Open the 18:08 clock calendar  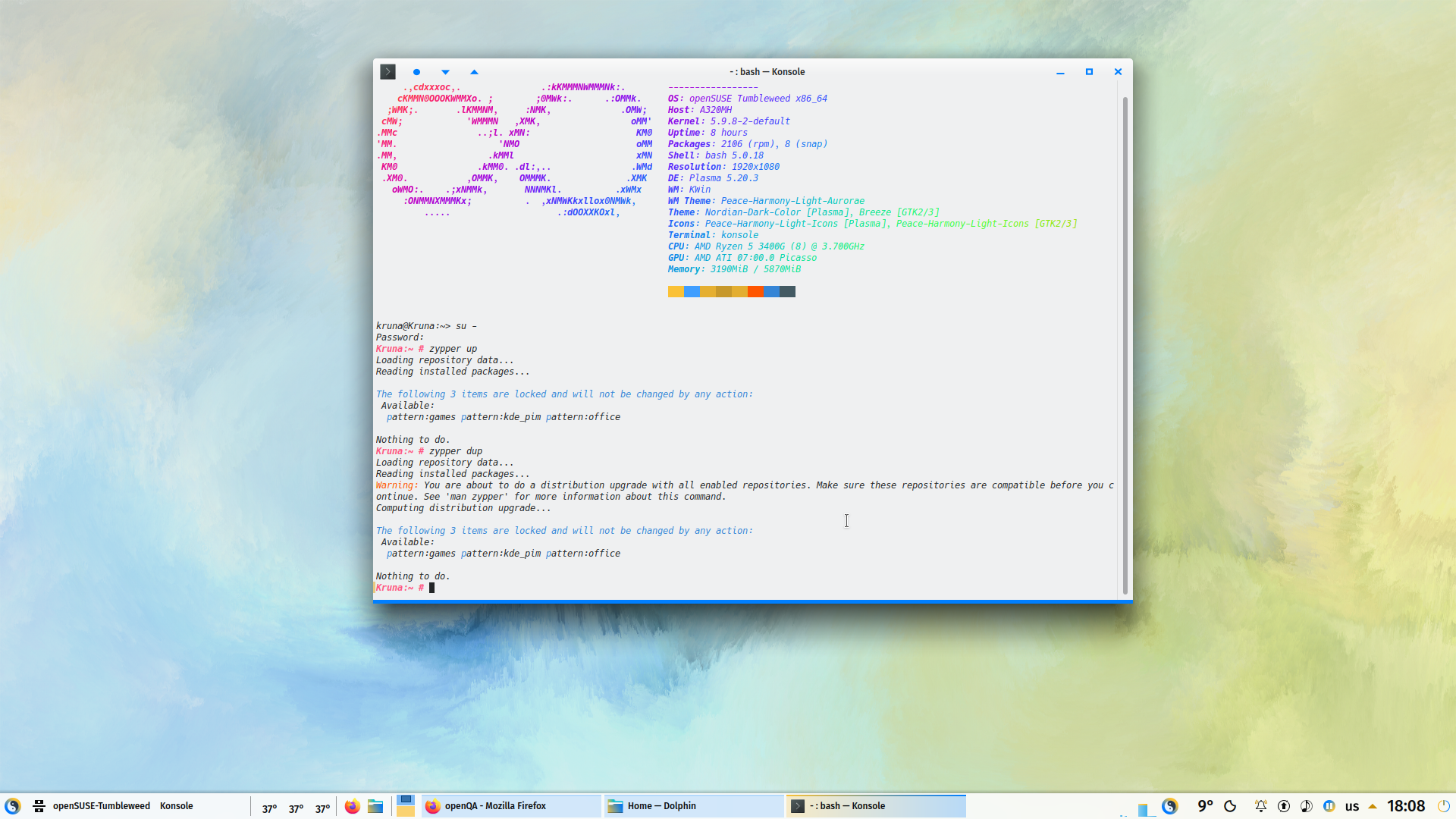[1406, 806]
